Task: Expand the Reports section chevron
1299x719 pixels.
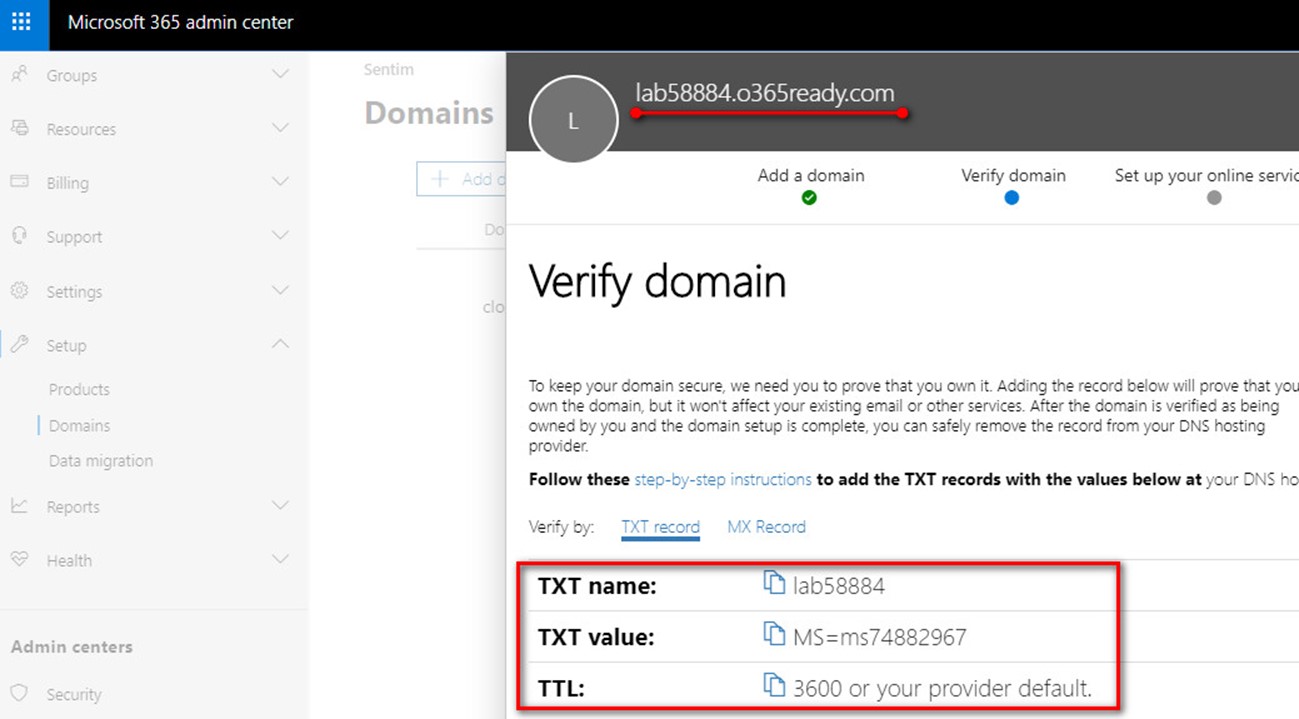Action: [281, 506]
